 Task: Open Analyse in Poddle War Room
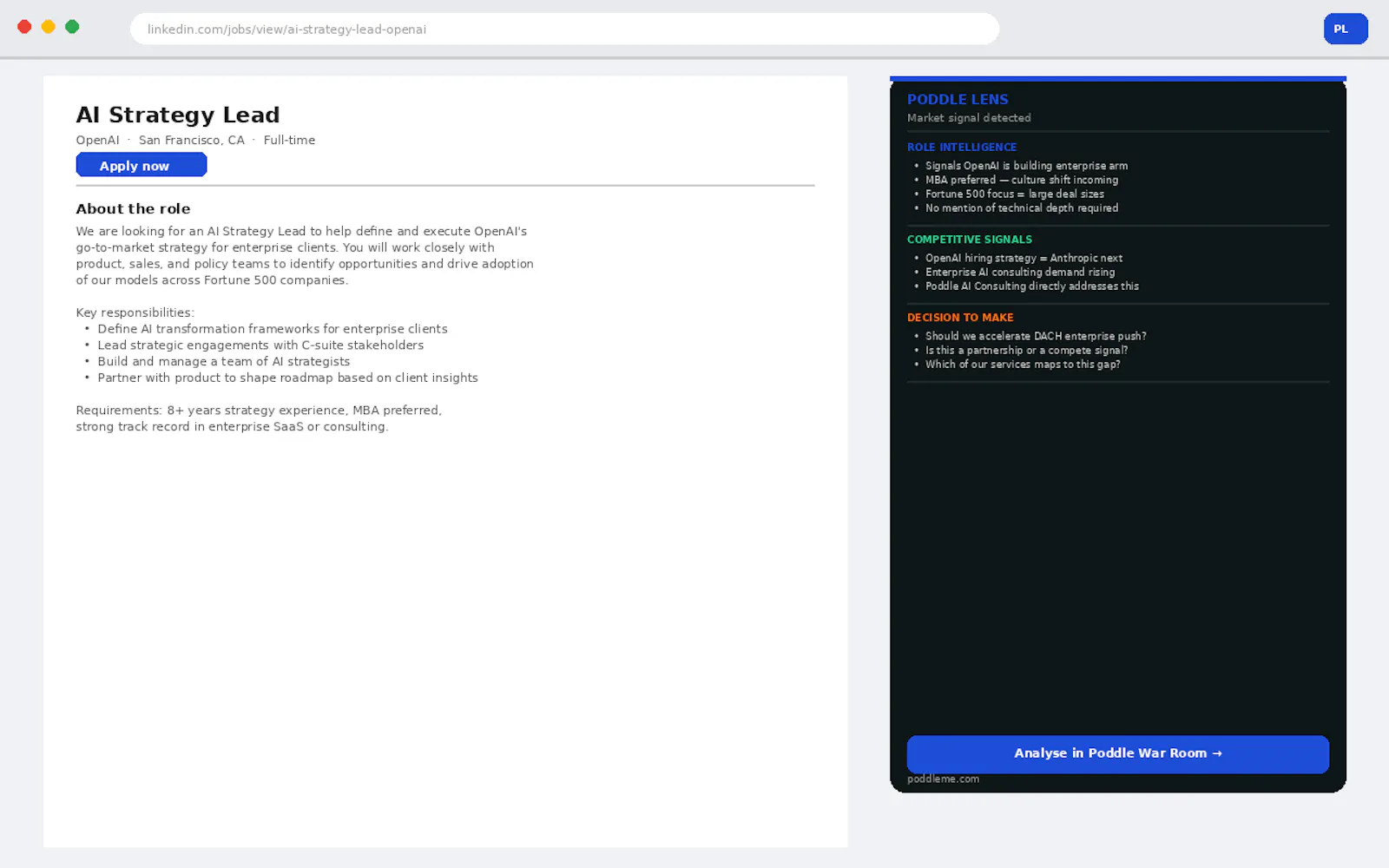click(x=1117, y=753)
